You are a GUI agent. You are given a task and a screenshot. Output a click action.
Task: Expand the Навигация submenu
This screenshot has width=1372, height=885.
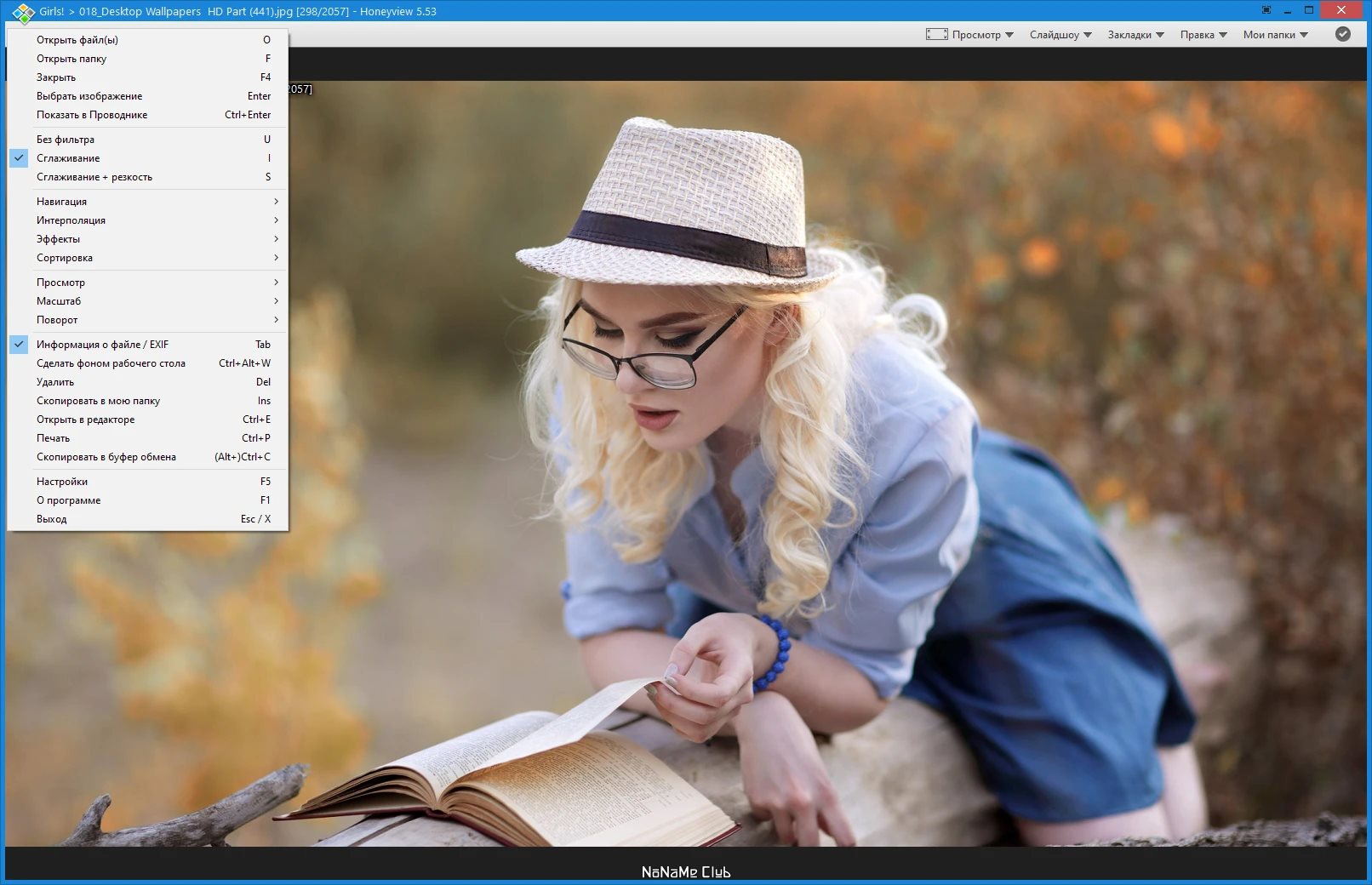tap(147, 202)
